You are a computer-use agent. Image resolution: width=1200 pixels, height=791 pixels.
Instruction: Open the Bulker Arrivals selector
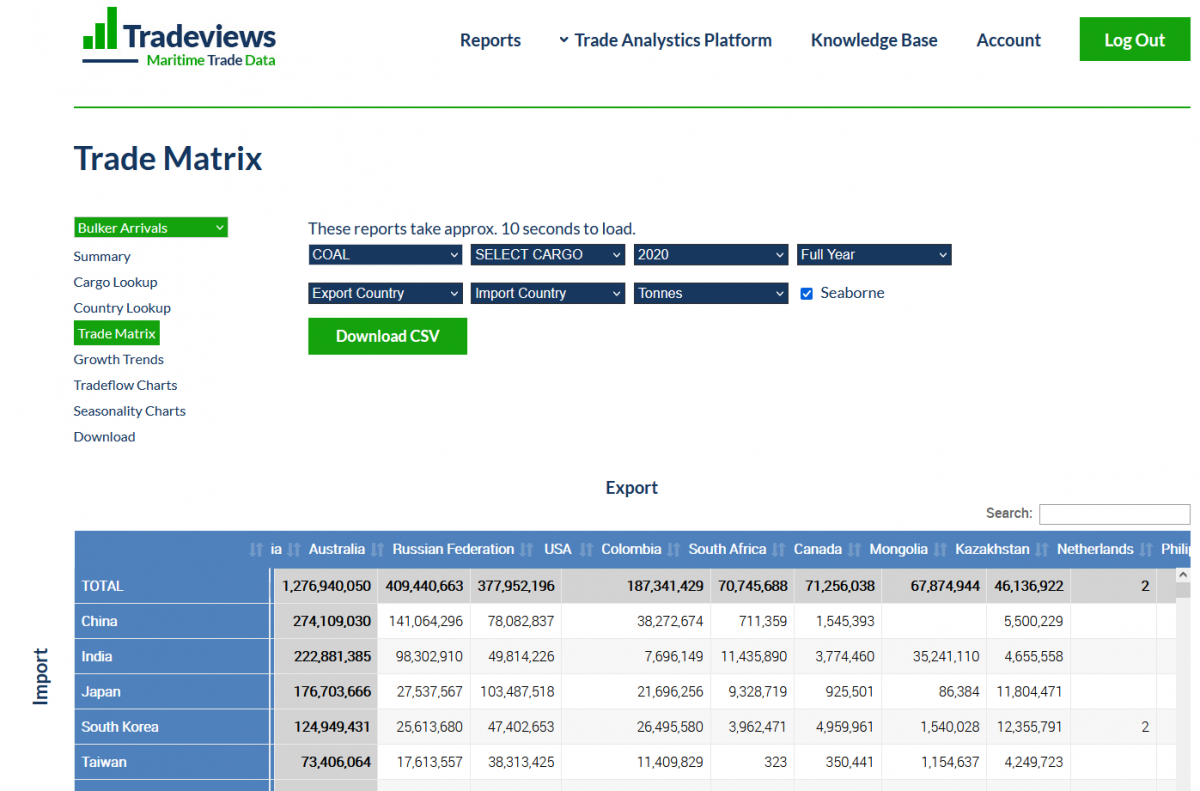coord(150,227)
